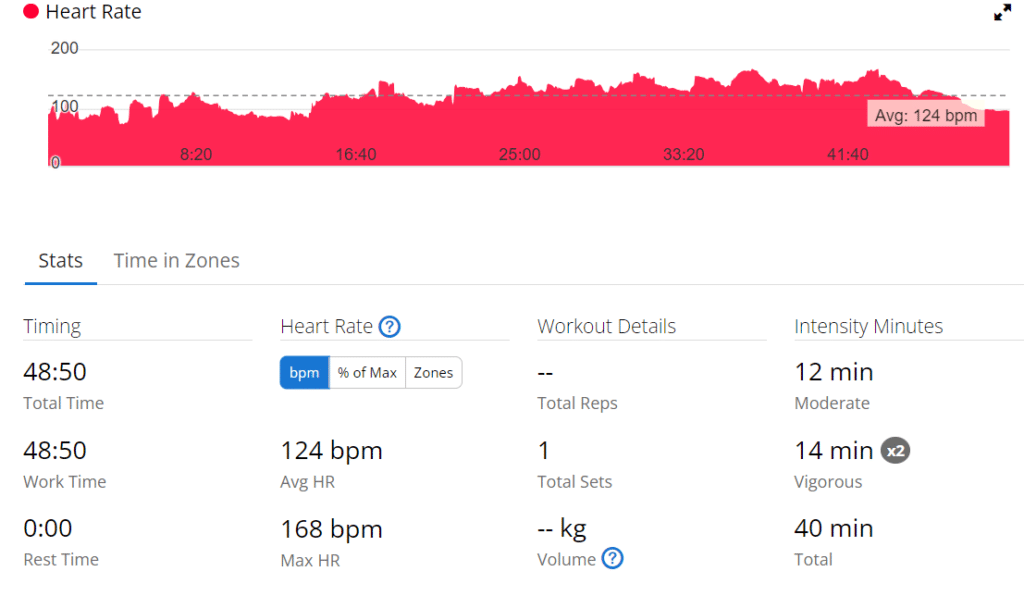
Task: Select the bpm display toggle
Action: point(304,373)
